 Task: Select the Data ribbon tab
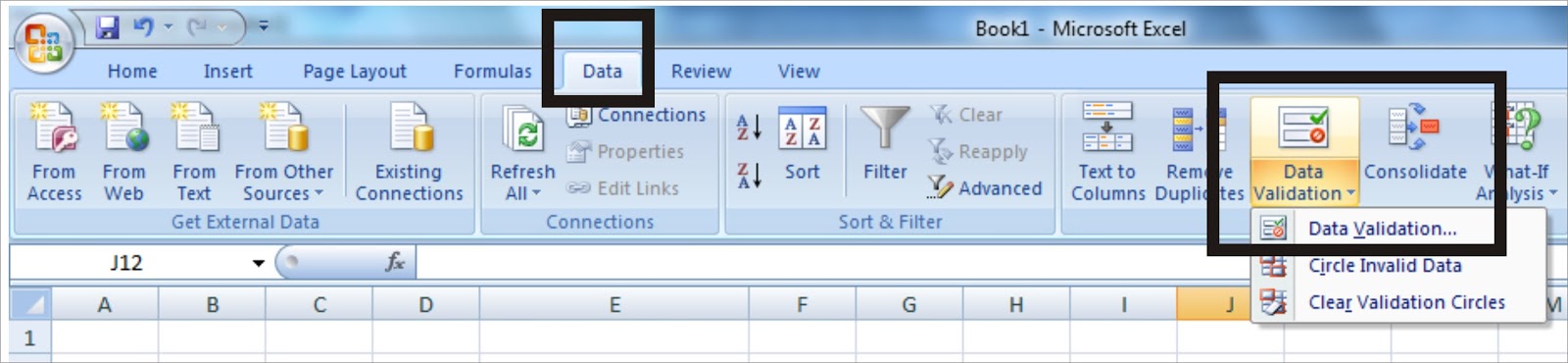click(602, 72)
